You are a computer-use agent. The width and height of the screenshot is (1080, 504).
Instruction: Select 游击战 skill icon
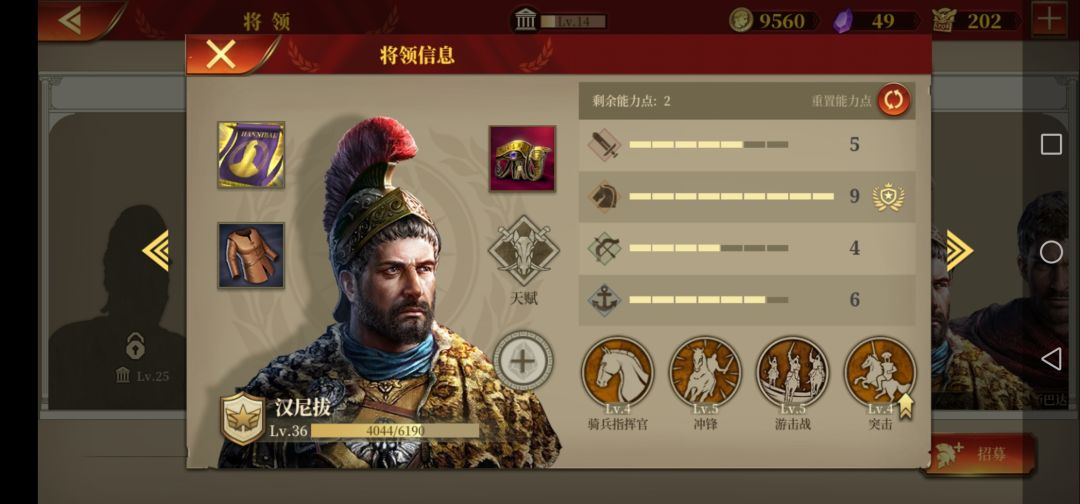point(792,372)
